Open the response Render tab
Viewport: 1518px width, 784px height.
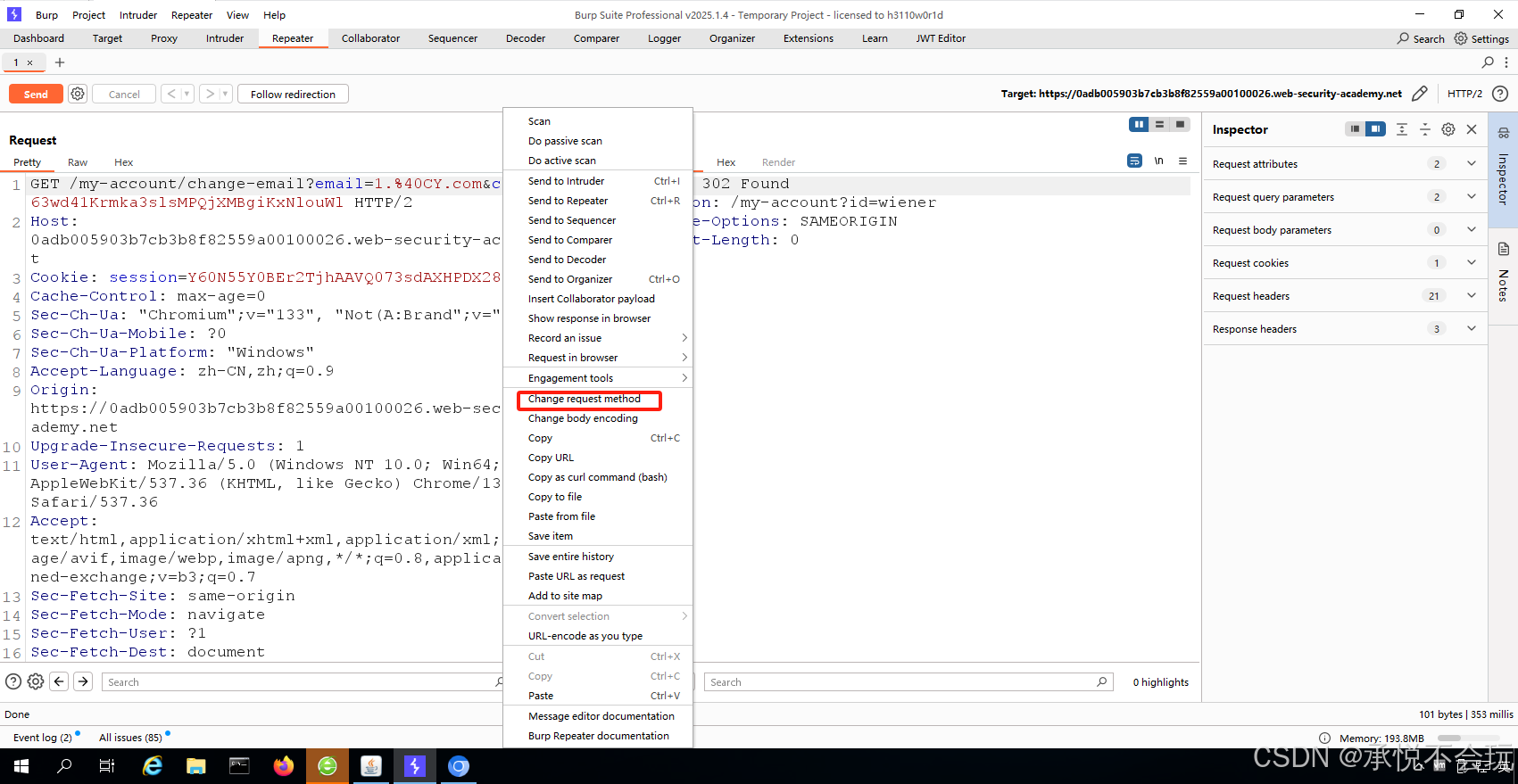pyautogui.click(x=778, y=162)
